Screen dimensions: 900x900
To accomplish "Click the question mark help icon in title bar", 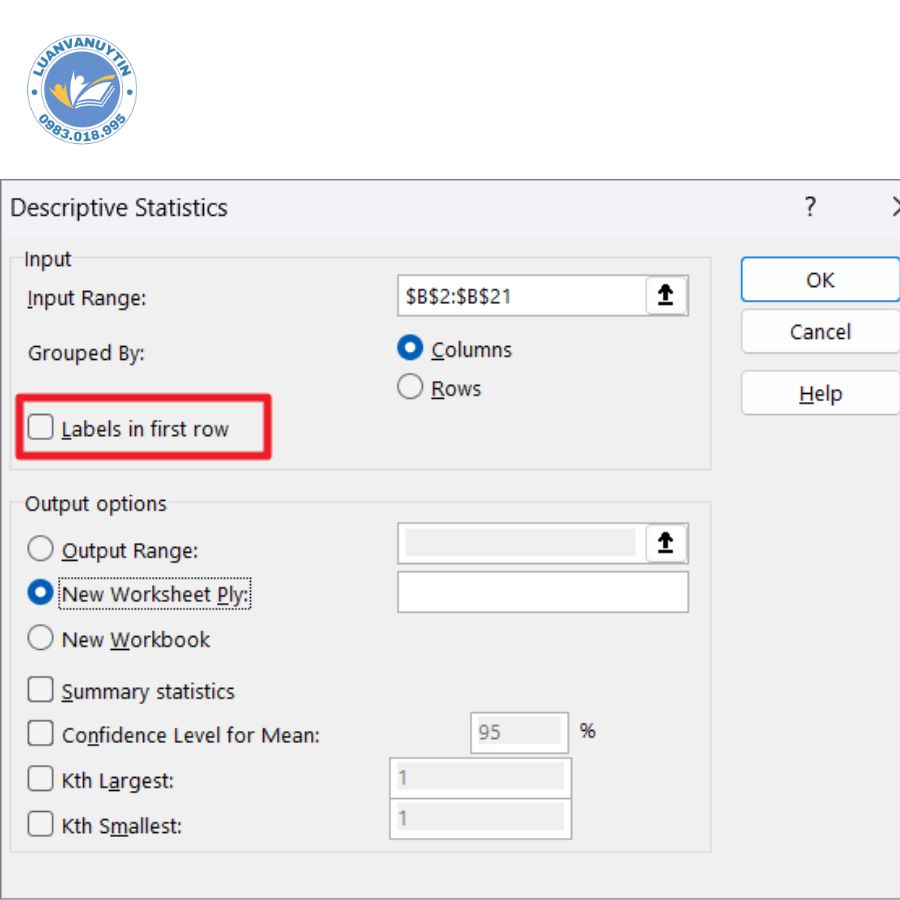I will pos(810,207).
